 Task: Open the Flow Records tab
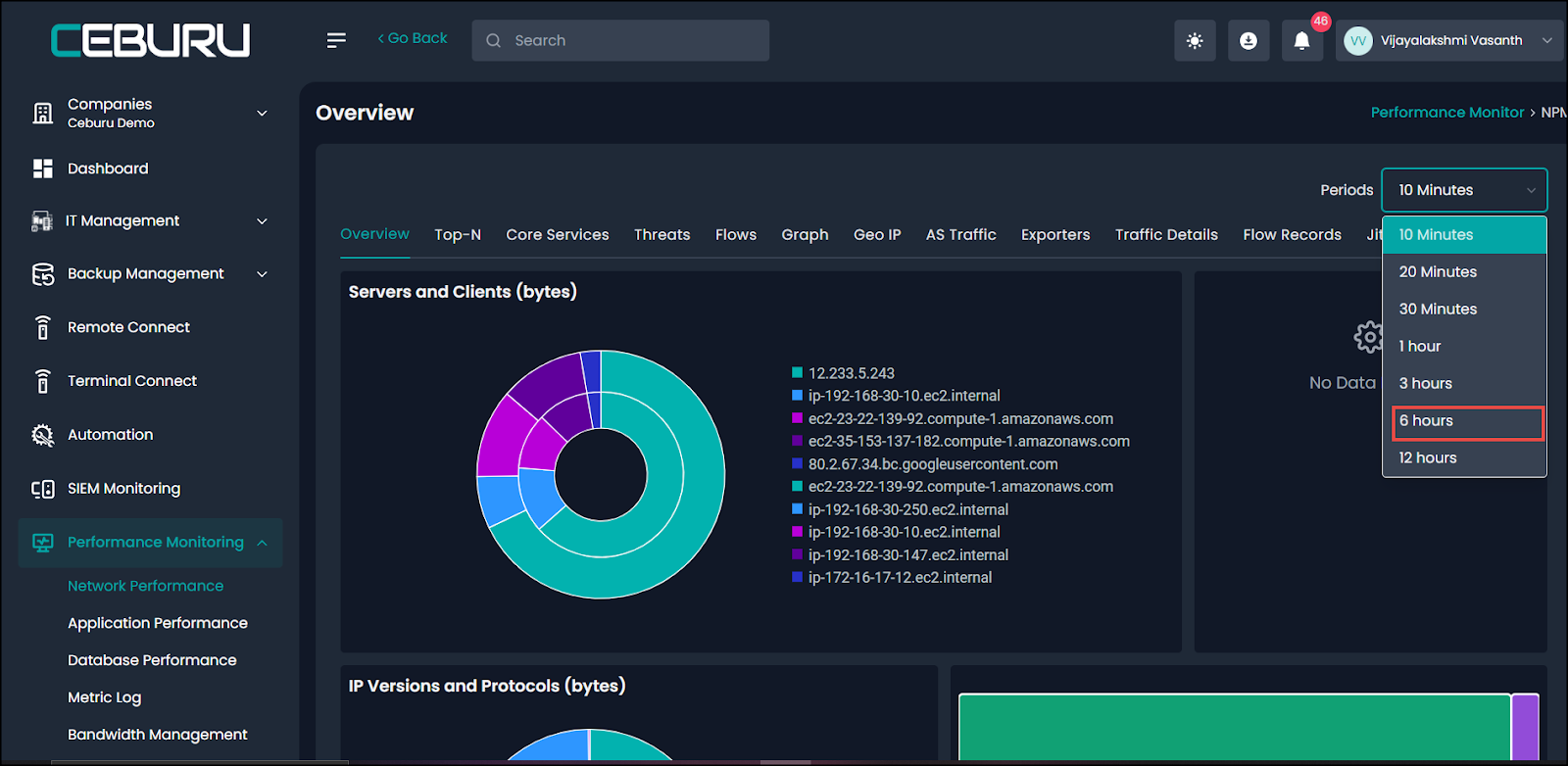pos(1292,235)
